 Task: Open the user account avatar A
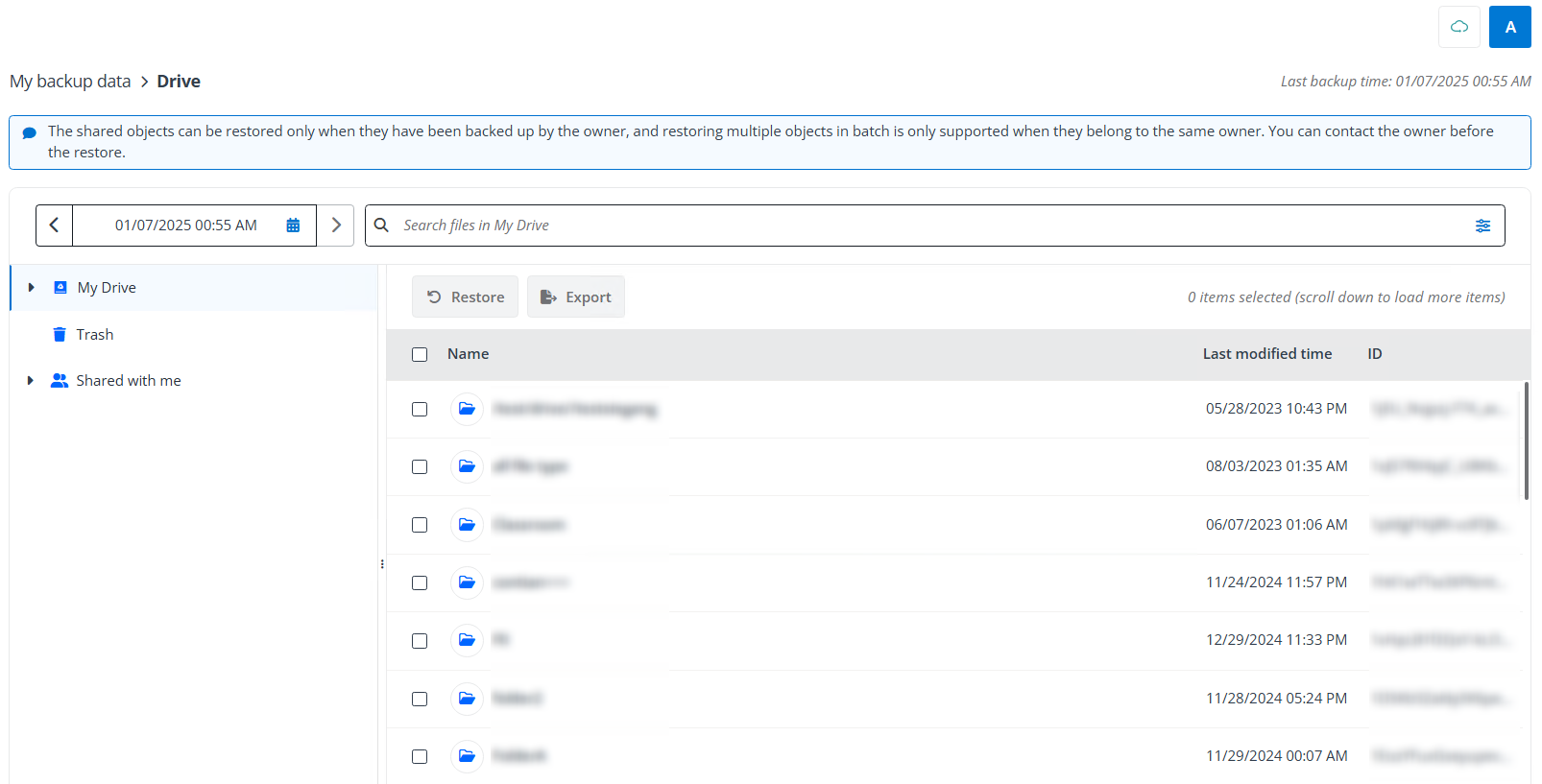[x=1509, y=27]
